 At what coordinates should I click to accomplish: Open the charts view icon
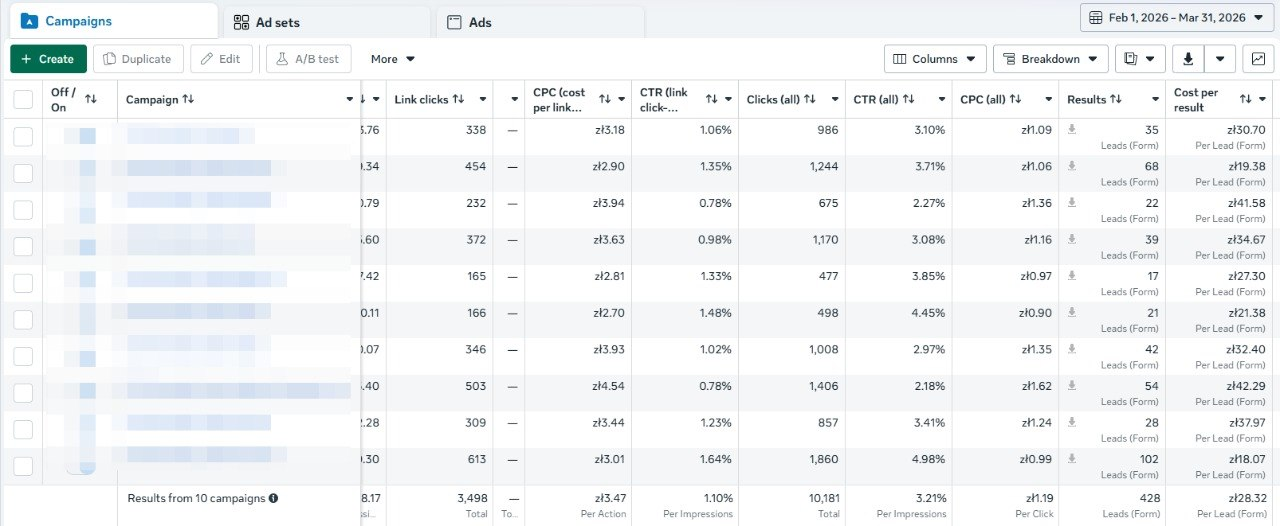tap(1258, 59)
